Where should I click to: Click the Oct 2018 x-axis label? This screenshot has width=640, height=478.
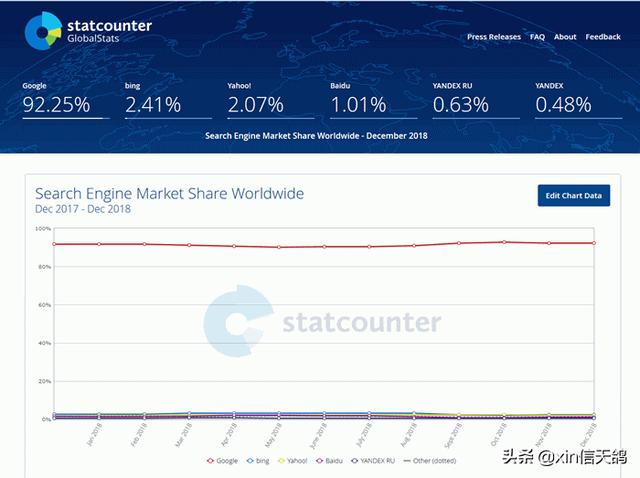pos(498,435)
